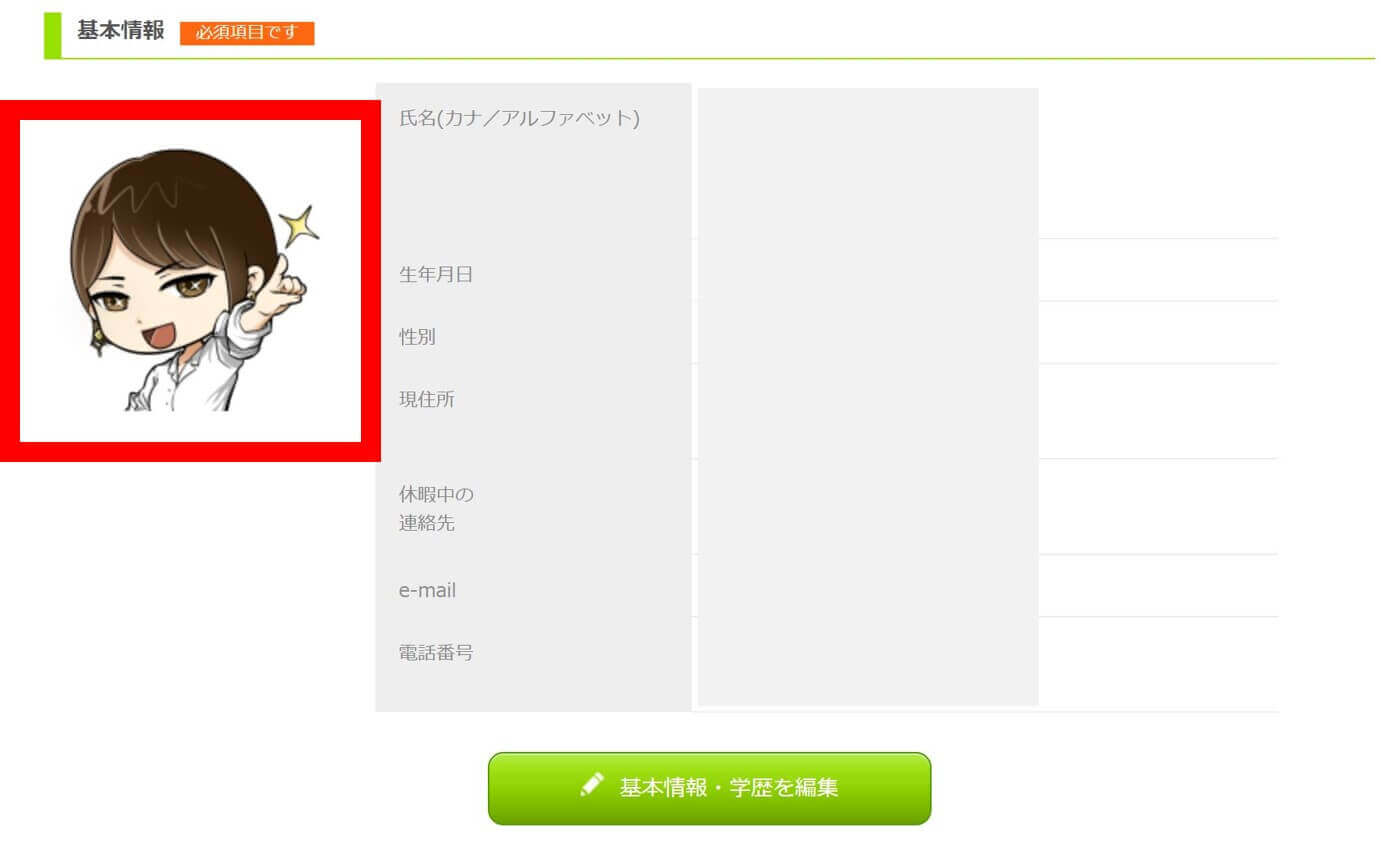Viewport: 1387px width, 841px height.
Task: Select the cartoon avatar profile picture
Action: [190, 281]
